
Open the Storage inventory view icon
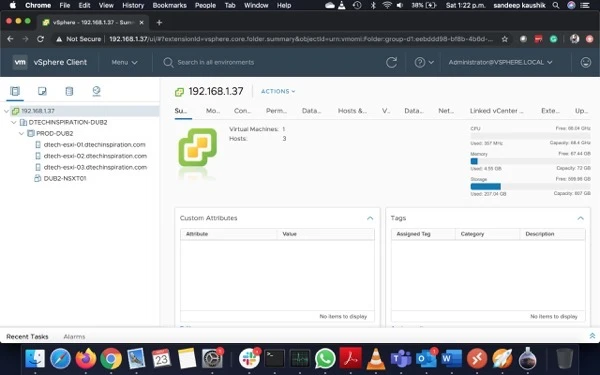(69, 91)
